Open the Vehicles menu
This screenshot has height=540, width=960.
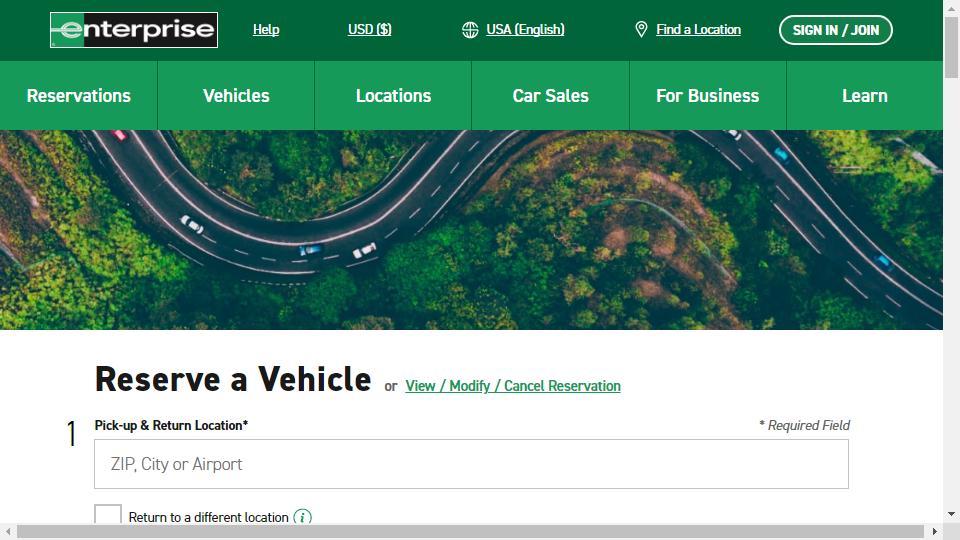pos(236,96)
